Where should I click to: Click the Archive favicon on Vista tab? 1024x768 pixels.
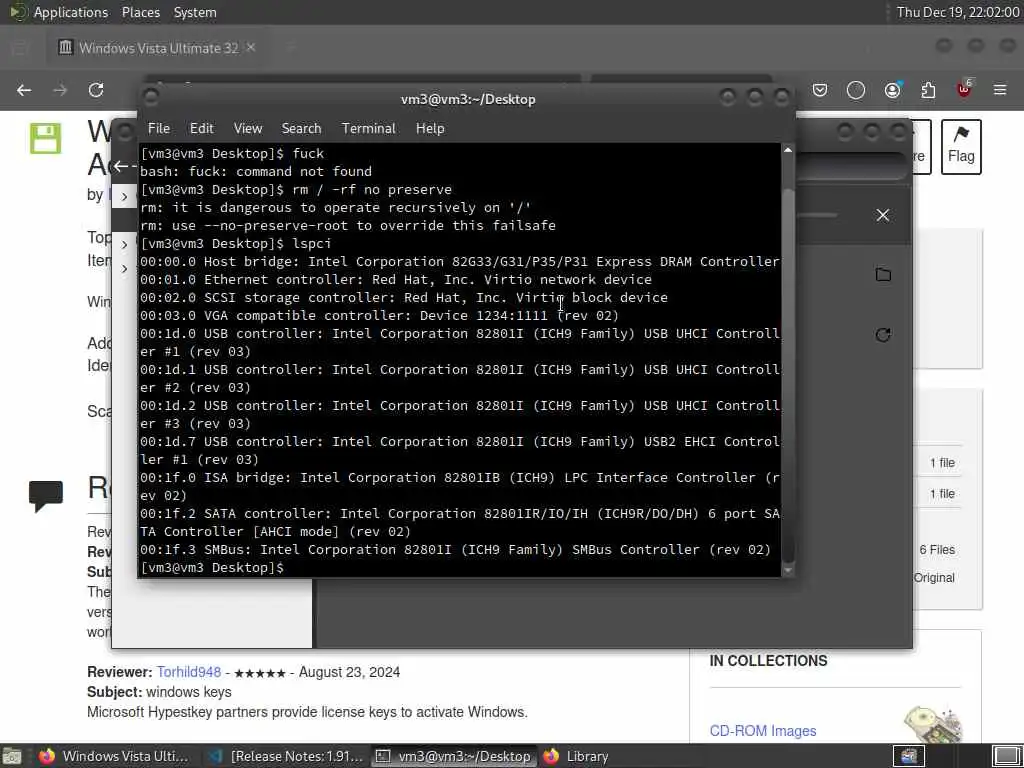[x=65, y=48]
